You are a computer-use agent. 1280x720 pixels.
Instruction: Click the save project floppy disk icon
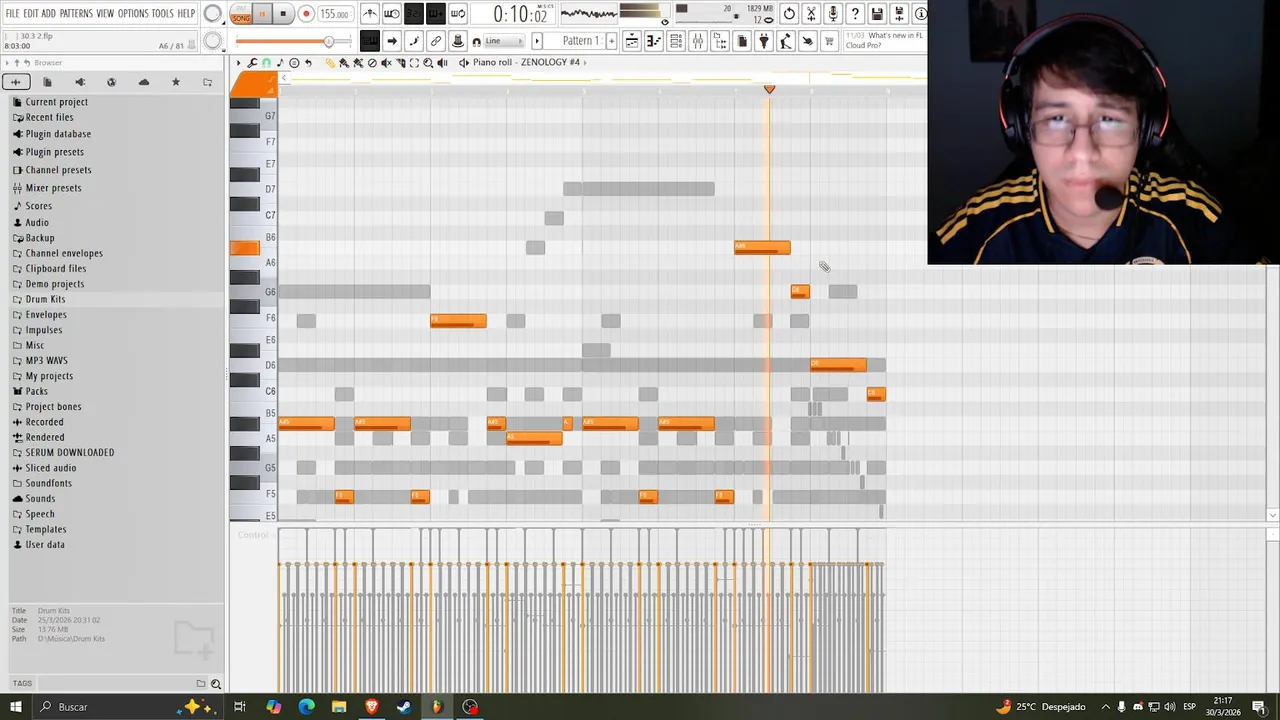click(877, 14)
